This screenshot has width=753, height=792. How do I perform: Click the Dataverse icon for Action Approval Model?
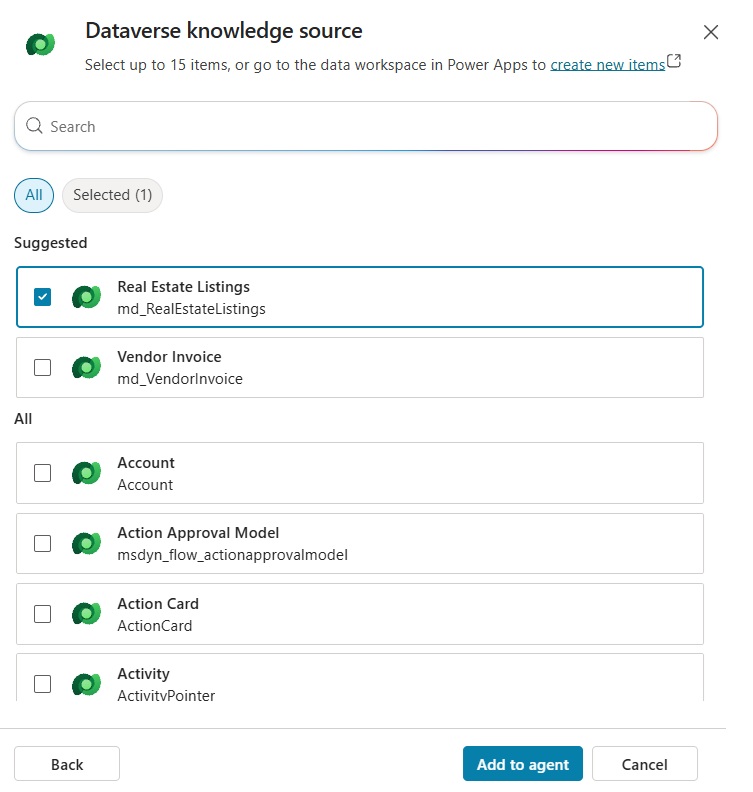[86, 543]
